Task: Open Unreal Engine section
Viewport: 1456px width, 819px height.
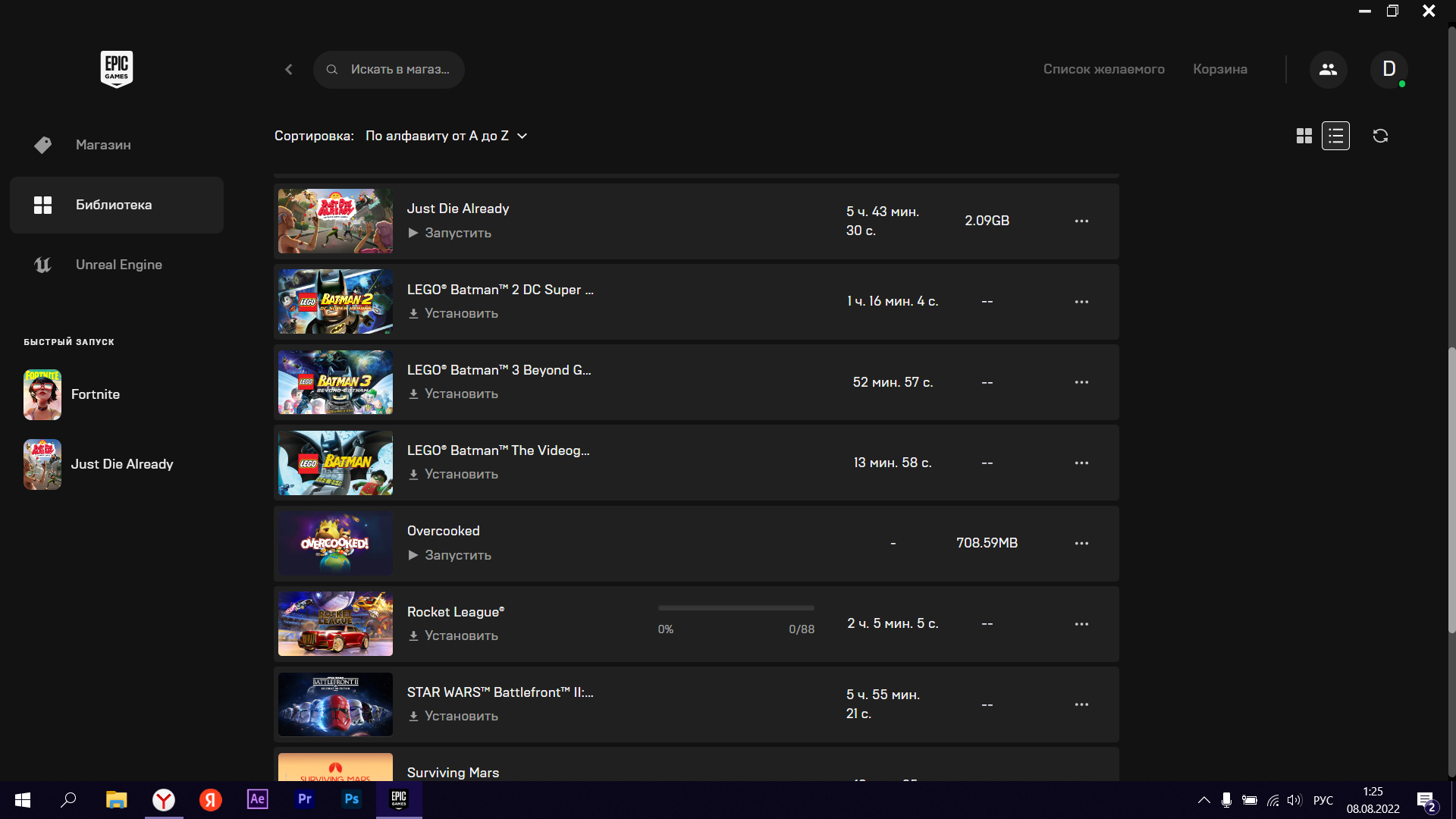Action: pos(117,265)
